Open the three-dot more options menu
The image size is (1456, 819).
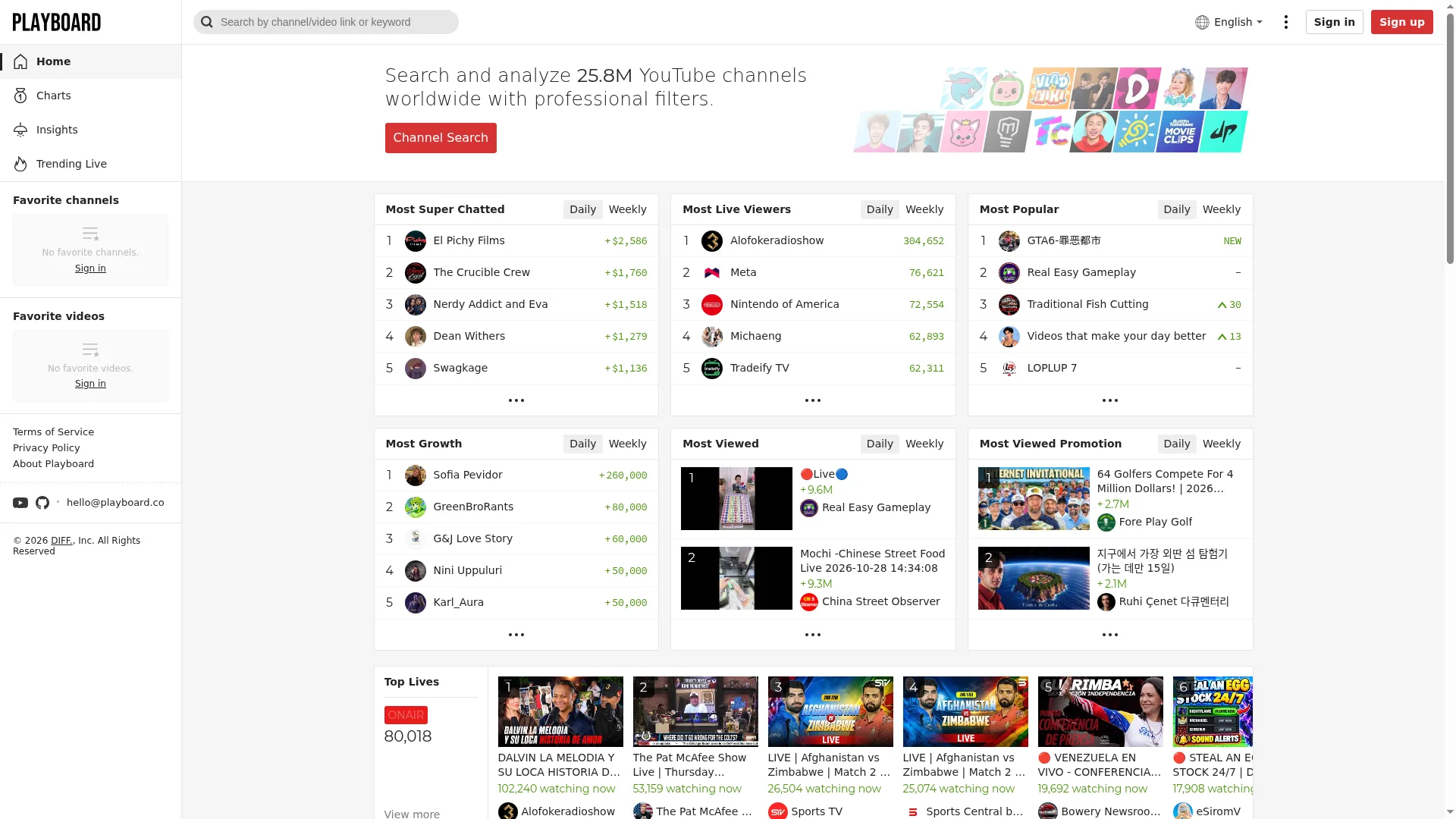[x=1286, y=22]
